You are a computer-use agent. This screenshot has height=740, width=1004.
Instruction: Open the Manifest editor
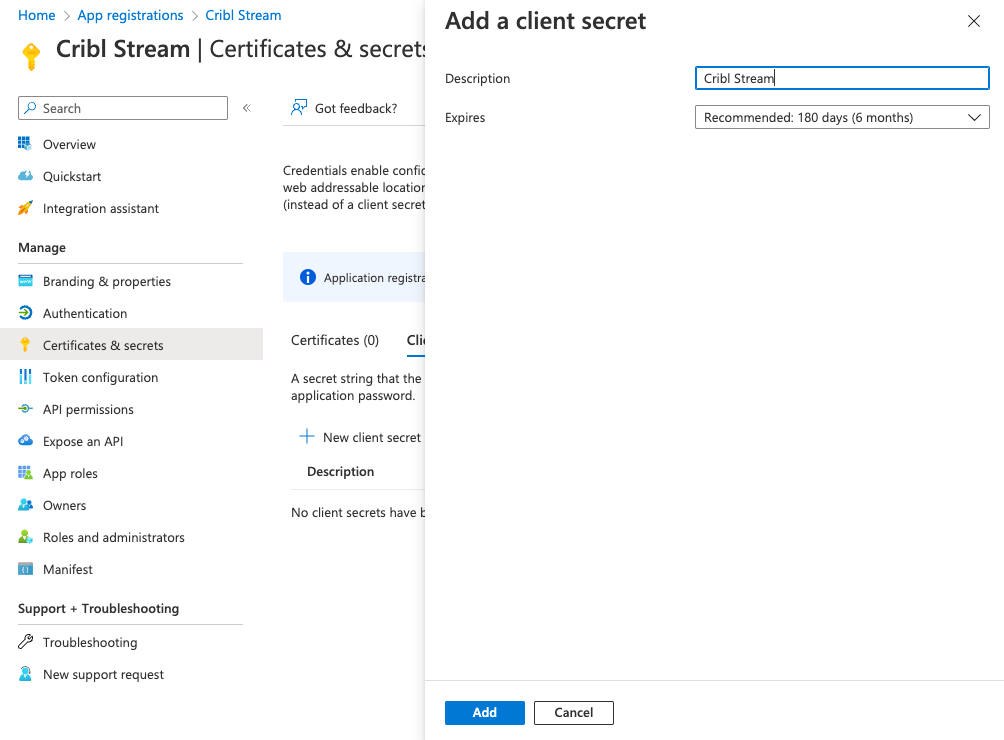(x=67, y=569)
